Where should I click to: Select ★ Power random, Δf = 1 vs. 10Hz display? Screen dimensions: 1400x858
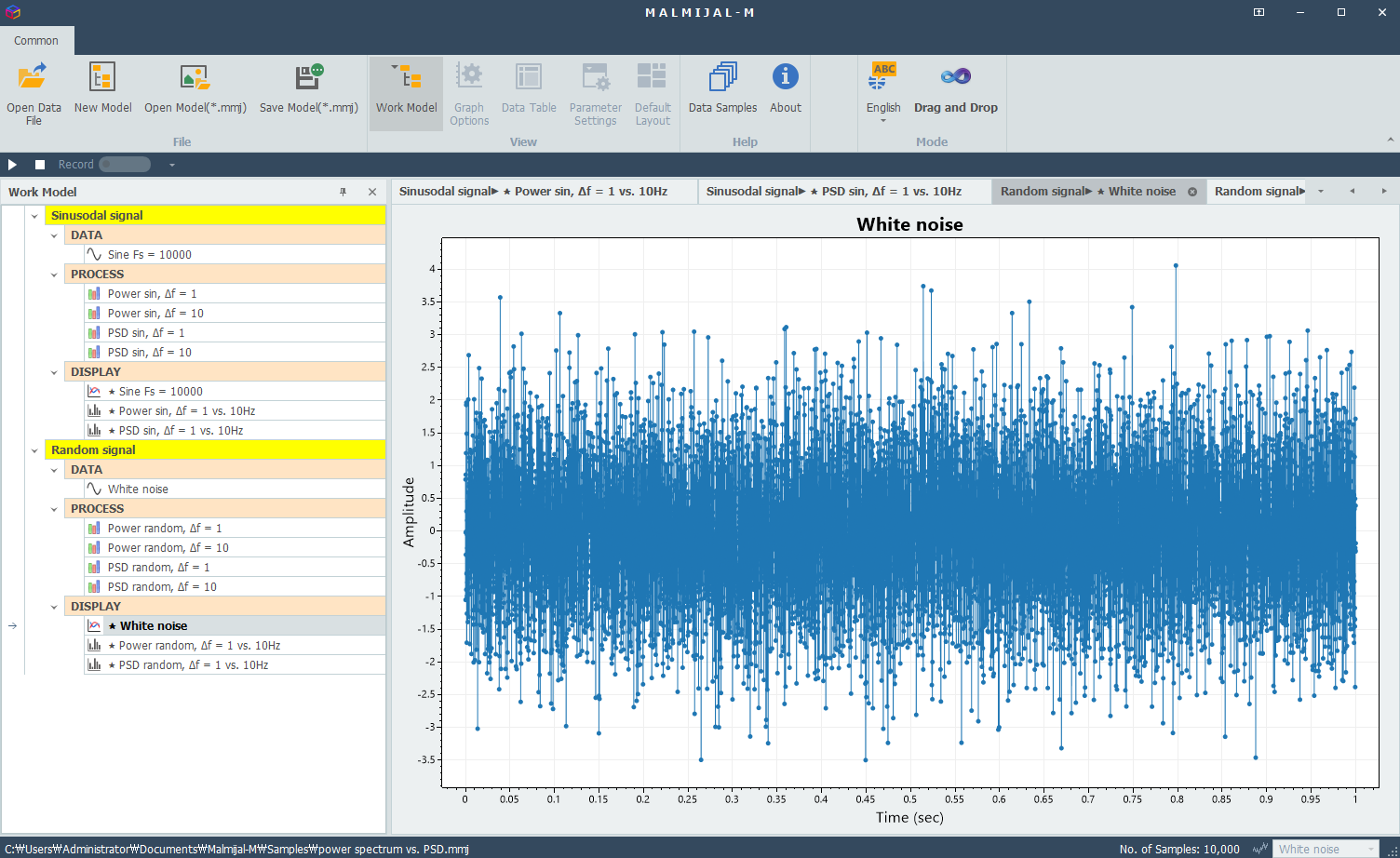(x=235, y=645)
